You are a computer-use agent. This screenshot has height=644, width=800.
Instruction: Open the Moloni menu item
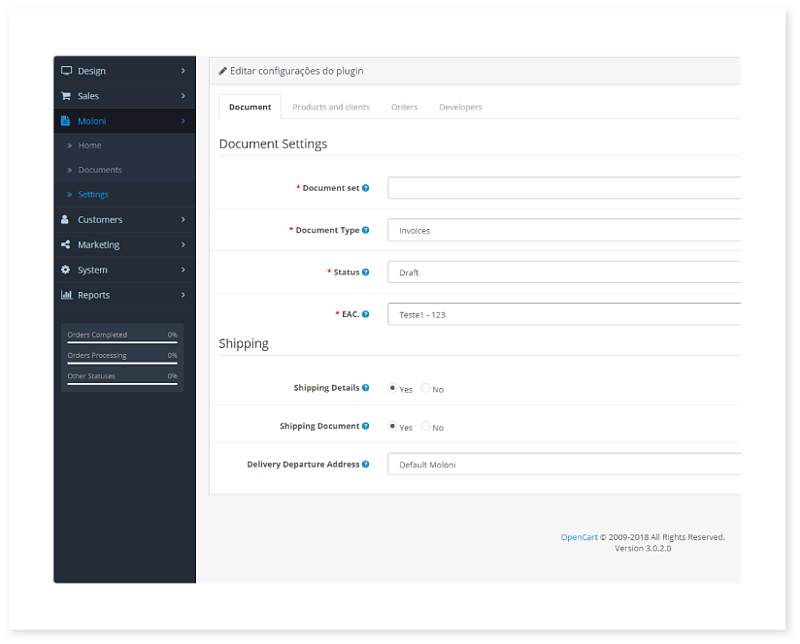[124, 120]
